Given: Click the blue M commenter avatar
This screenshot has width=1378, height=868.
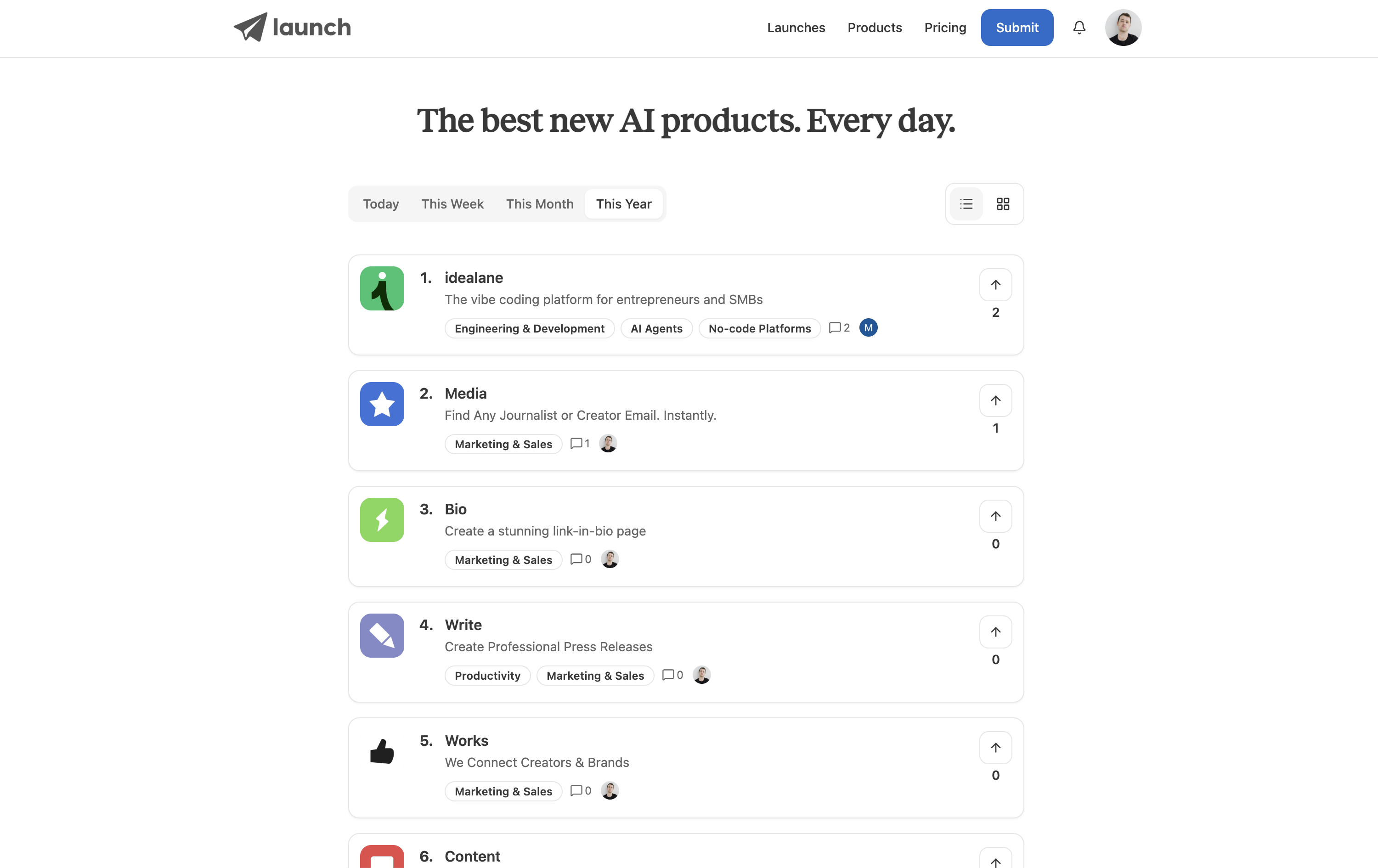Looking at the screenshot, I should [868, 327].
